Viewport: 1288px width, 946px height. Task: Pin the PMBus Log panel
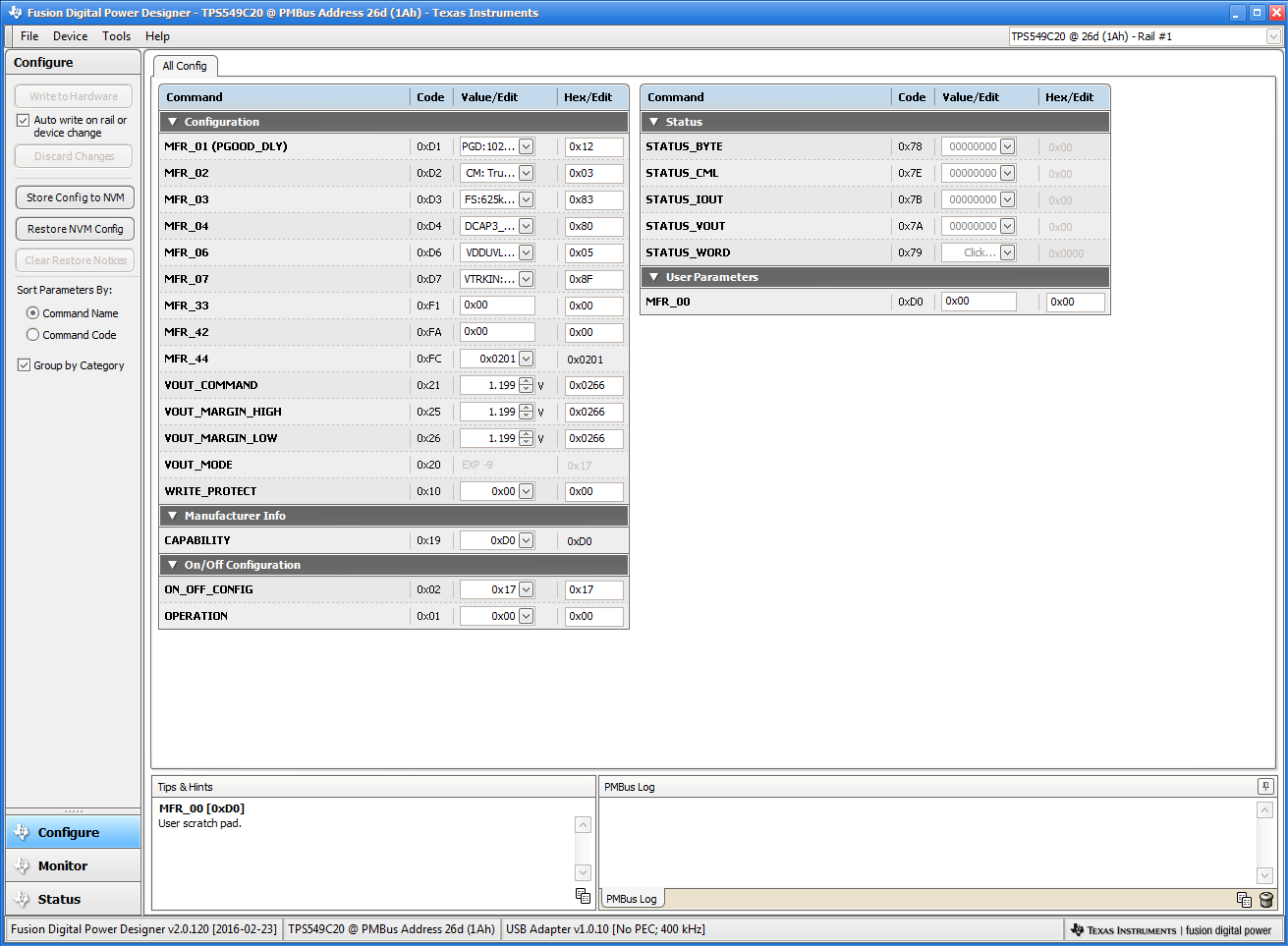pos(1266,786)
